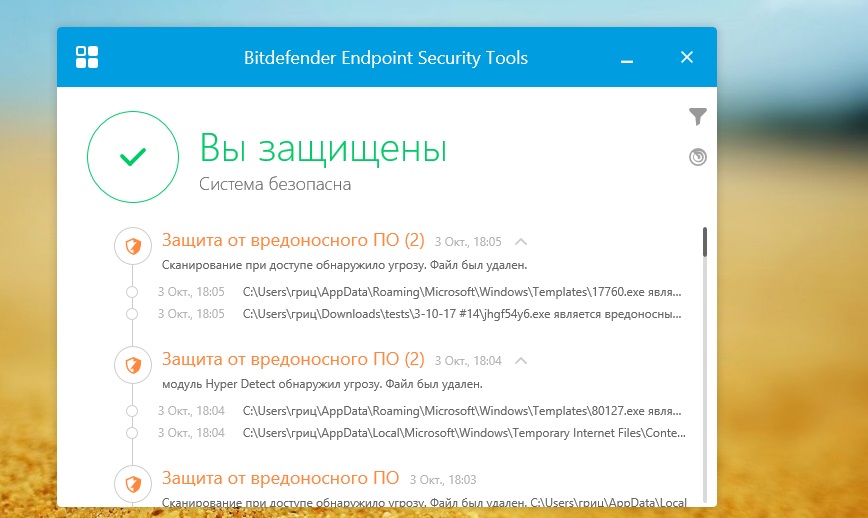
Task: Click shield icon of the 18:04 antimalware event
Action: 133,364
